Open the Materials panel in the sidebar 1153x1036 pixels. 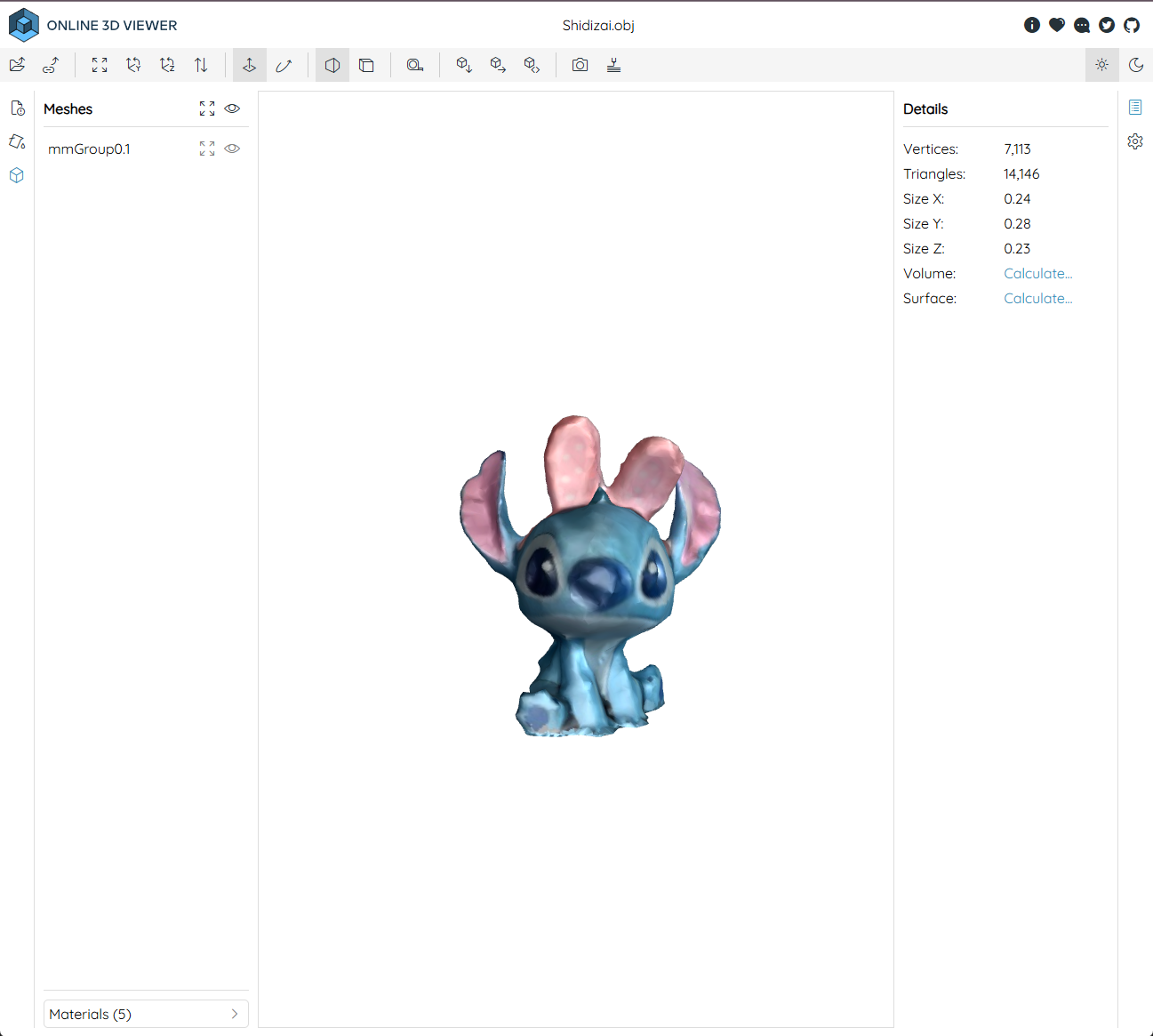17,141
